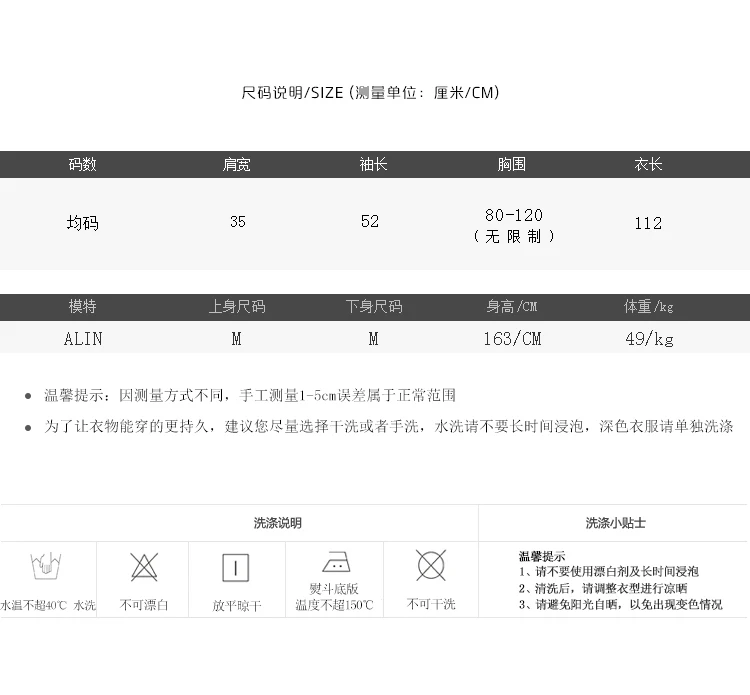Click the 均码 size cell
This screenshot has height=695, width=750.
coord(82,223)
